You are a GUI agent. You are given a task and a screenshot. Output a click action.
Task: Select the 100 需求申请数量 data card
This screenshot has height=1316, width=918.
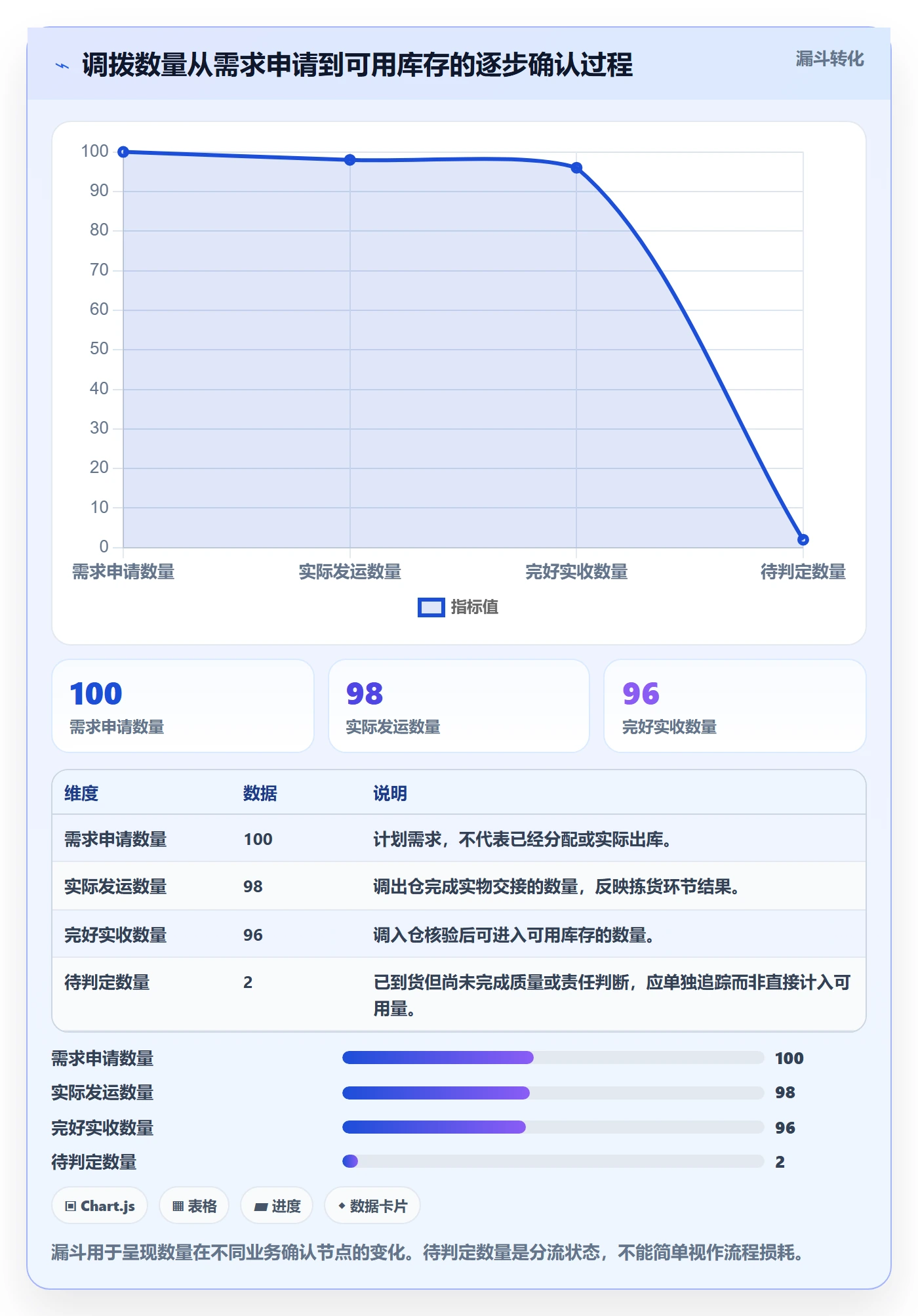click(x=183, y=706)
